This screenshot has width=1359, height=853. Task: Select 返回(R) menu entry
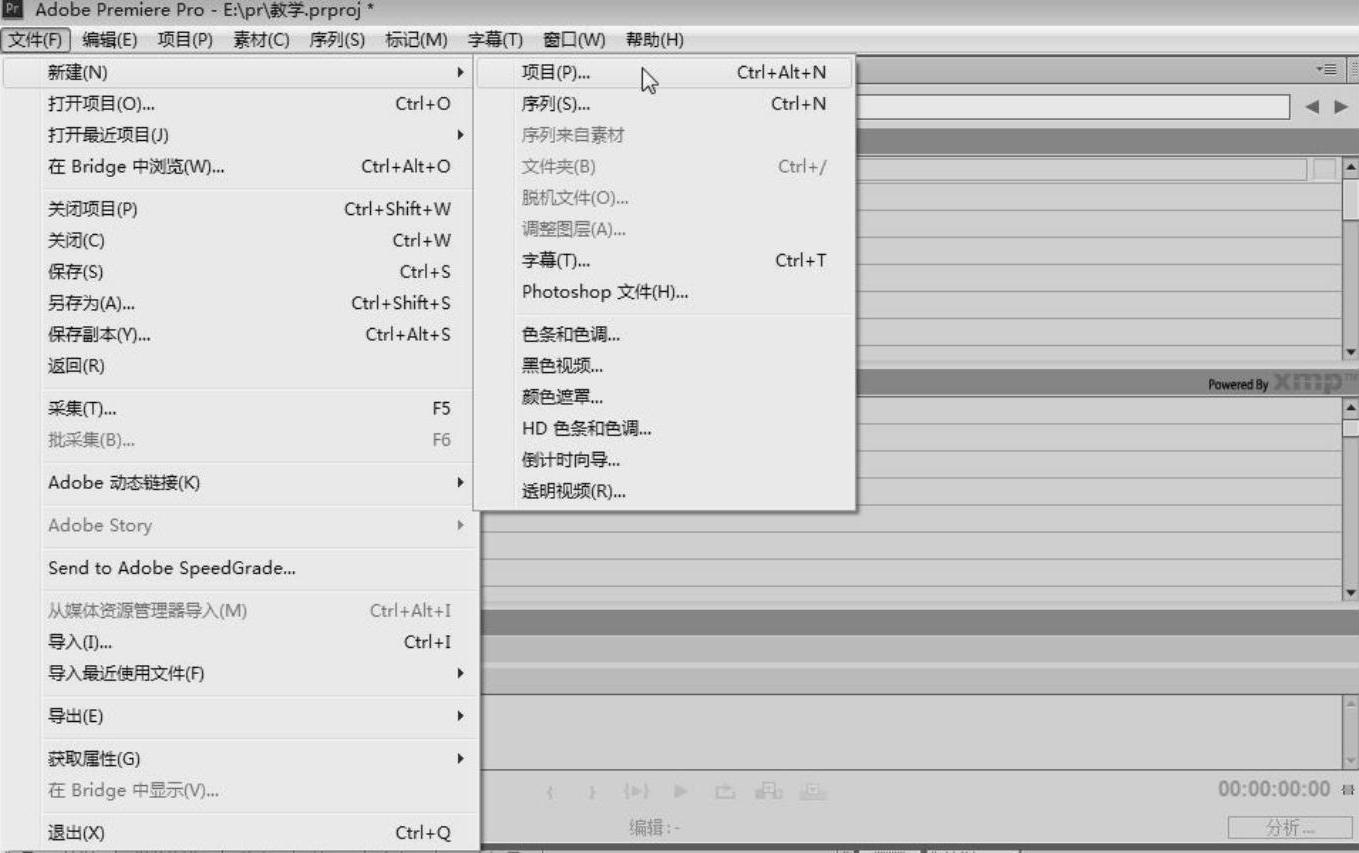(x=240, y=366)
